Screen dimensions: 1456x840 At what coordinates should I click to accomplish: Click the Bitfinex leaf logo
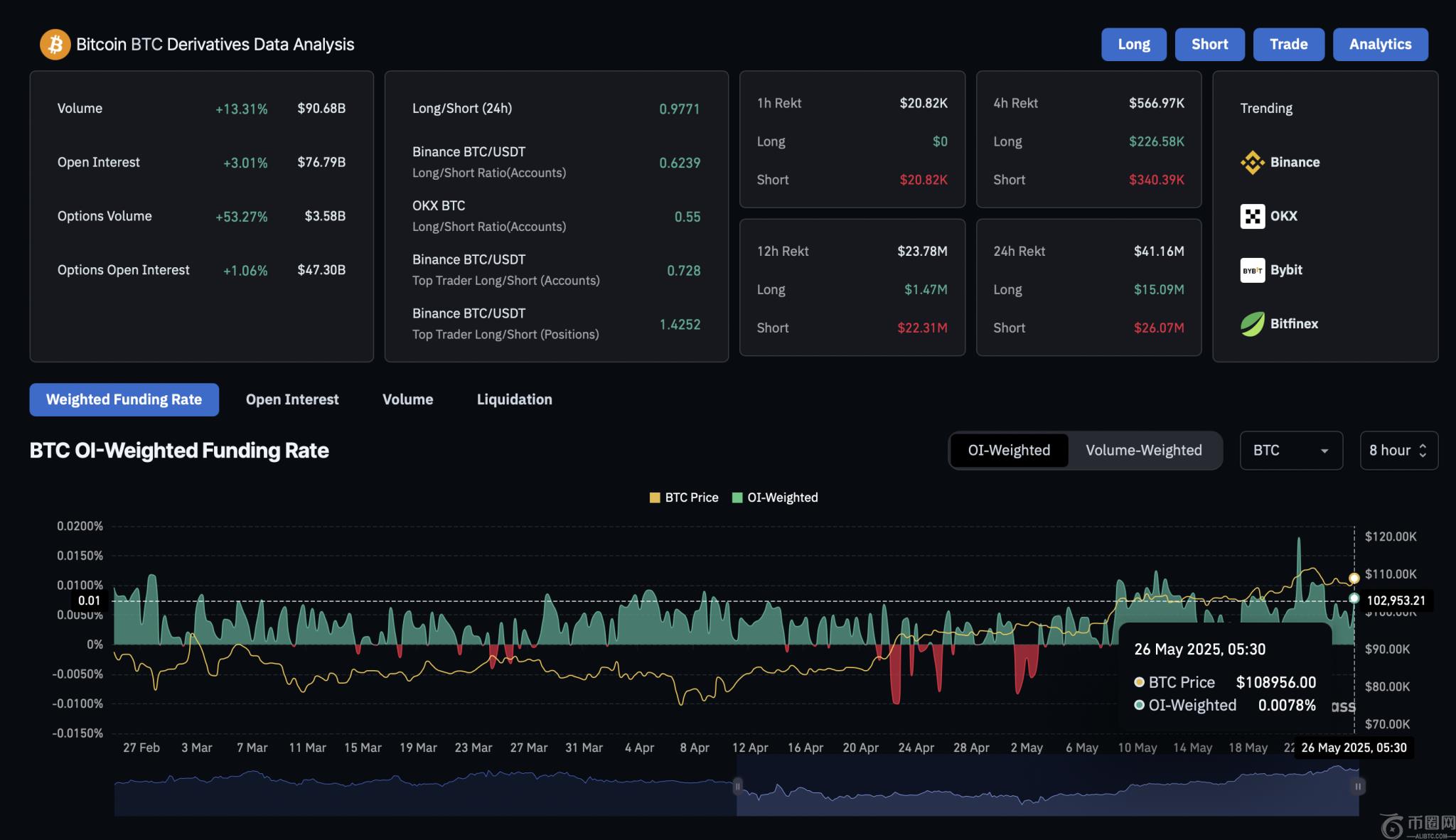click(x=1252, y=324)
